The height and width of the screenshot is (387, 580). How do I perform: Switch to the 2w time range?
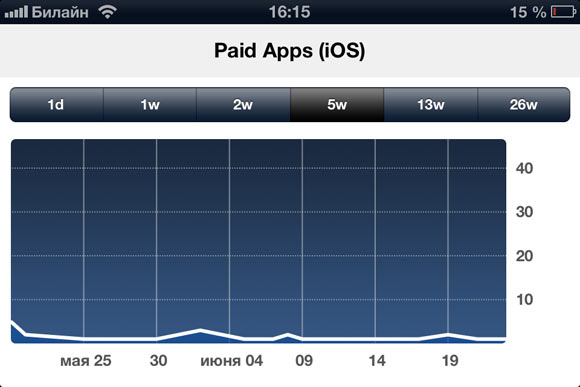tap(243, 105)
